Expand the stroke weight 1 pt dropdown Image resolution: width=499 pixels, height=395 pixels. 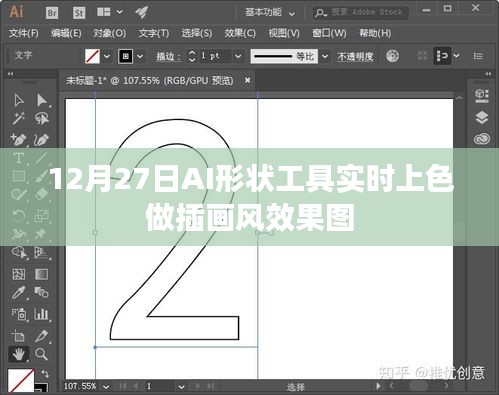[238, 56]
